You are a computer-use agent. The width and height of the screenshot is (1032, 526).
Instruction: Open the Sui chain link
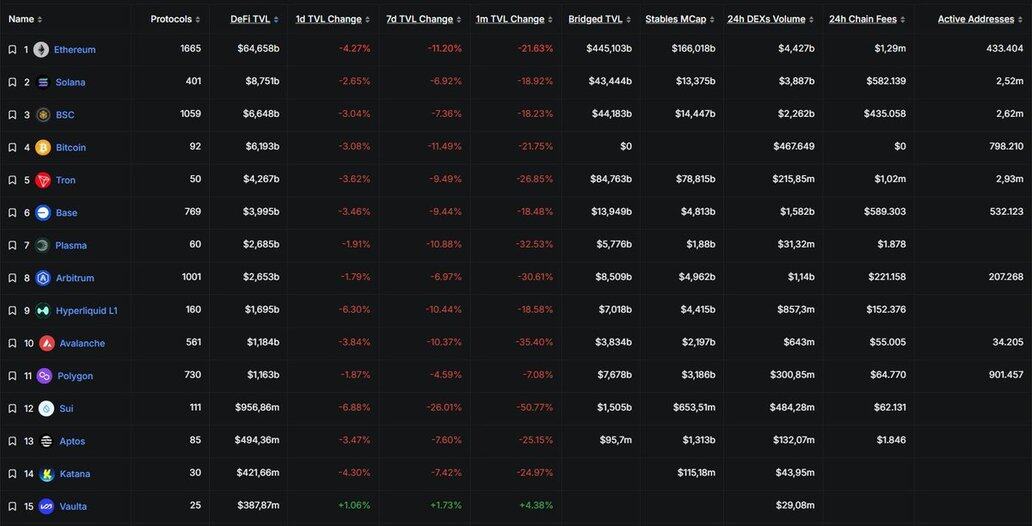click(x=66, y=408)
